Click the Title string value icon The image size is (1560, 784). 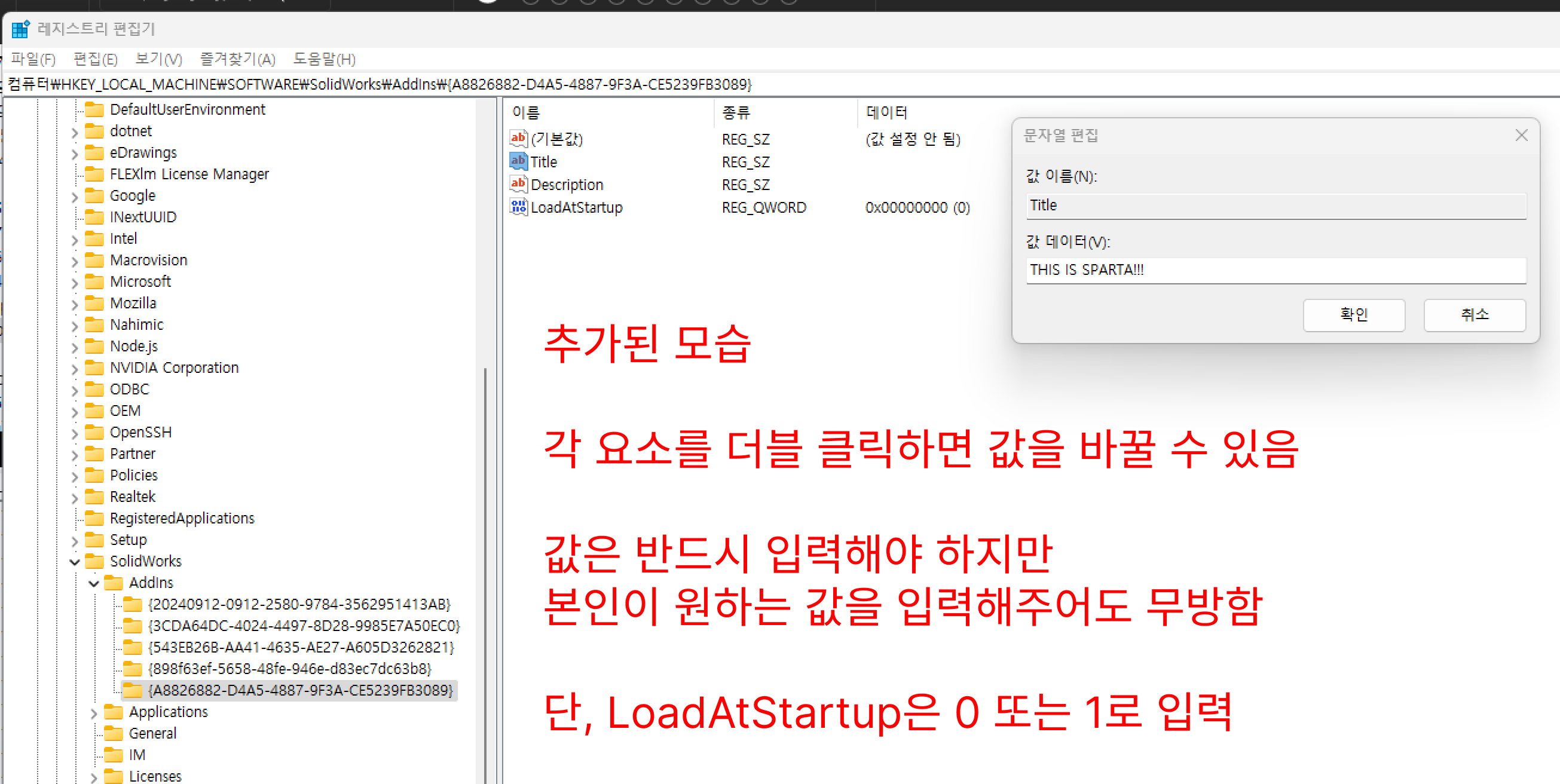[518, 162]
